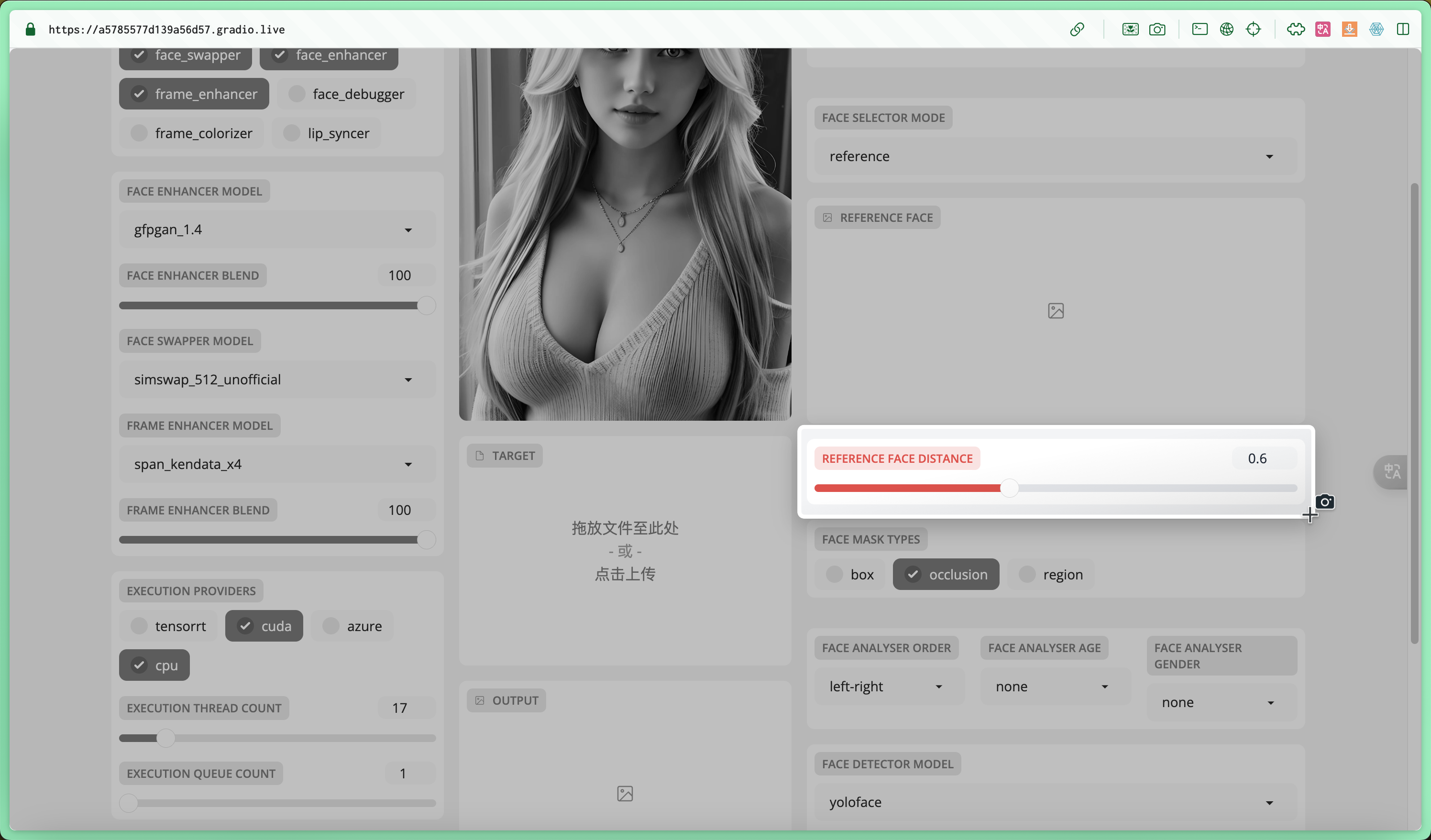Click the image capture icon with flower
This screenshot has height=840, width=1431.
1130,30
